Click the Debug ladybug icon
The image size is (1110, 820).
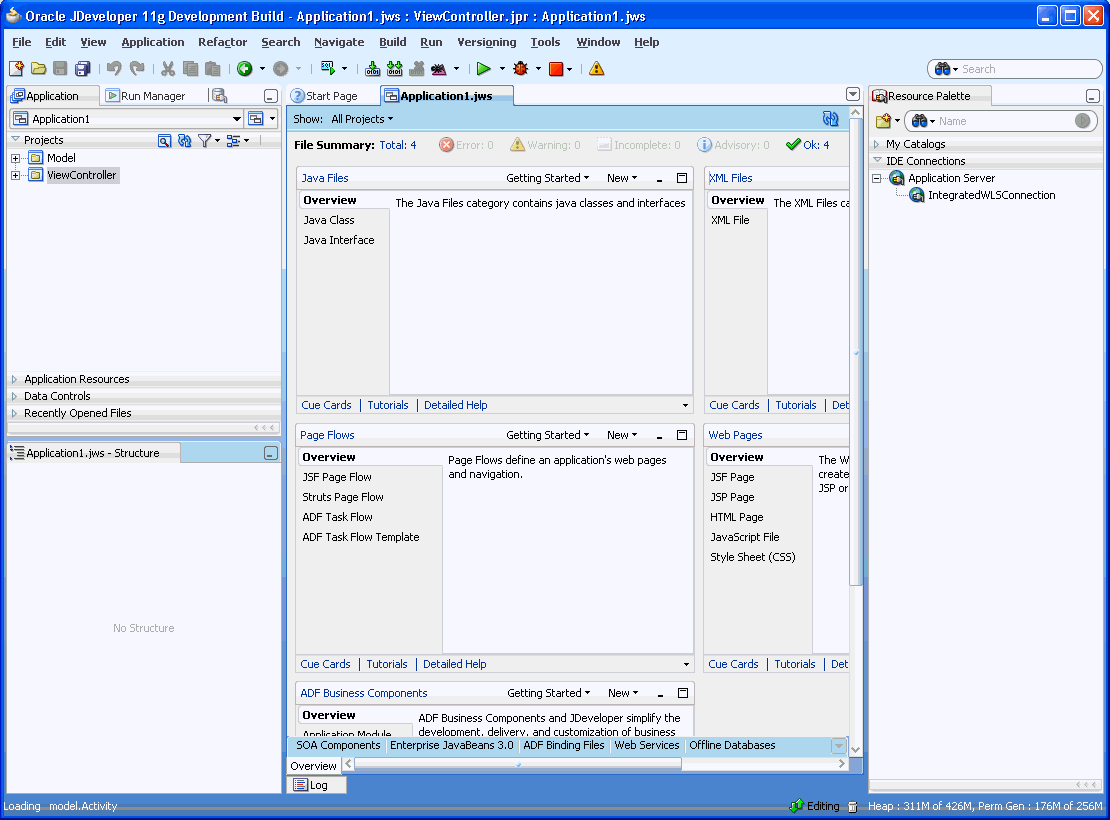coord(521,69)
